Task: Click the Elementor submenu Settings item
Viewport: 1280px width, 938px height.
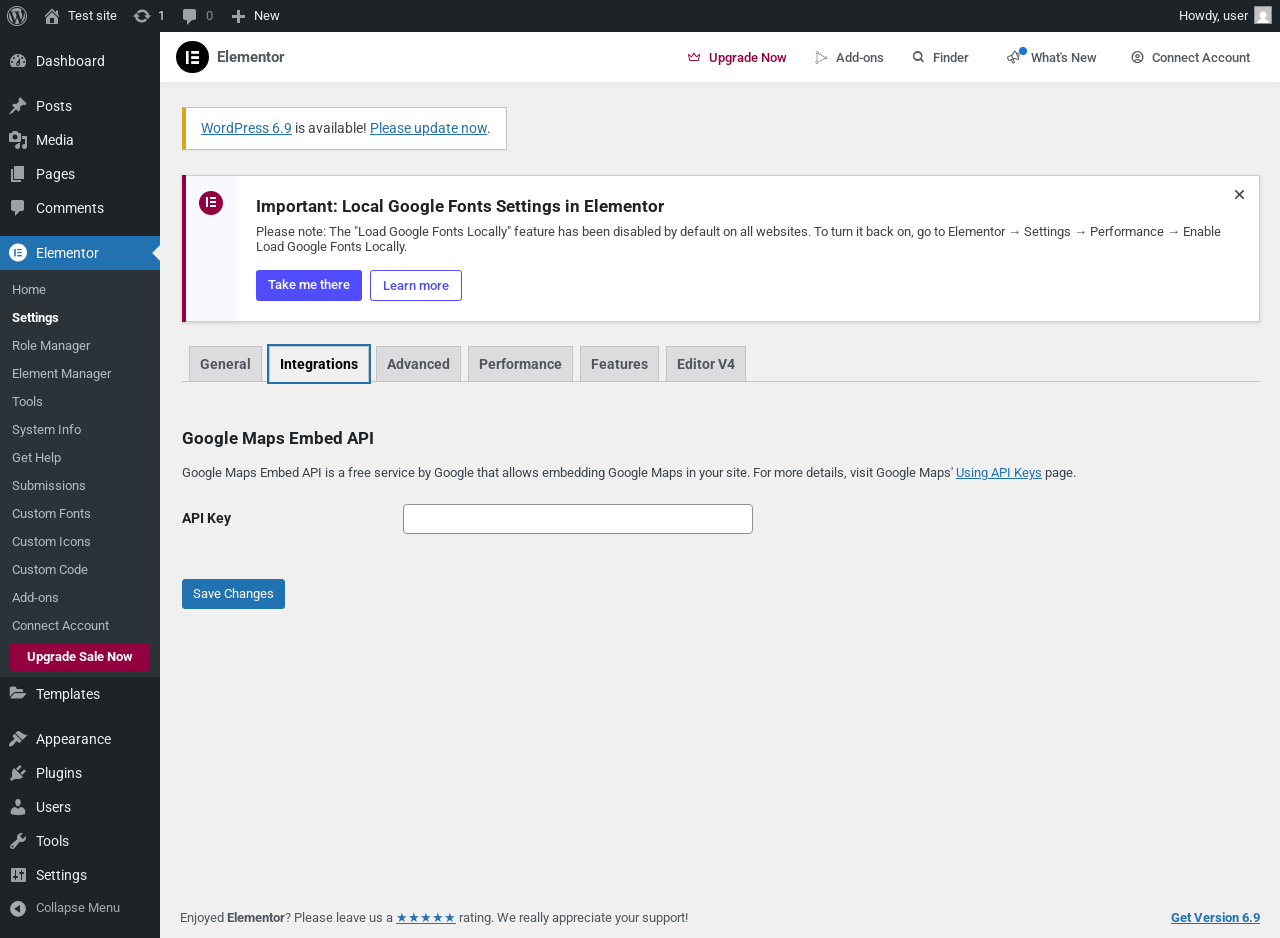Action: (x=35, y=318)
